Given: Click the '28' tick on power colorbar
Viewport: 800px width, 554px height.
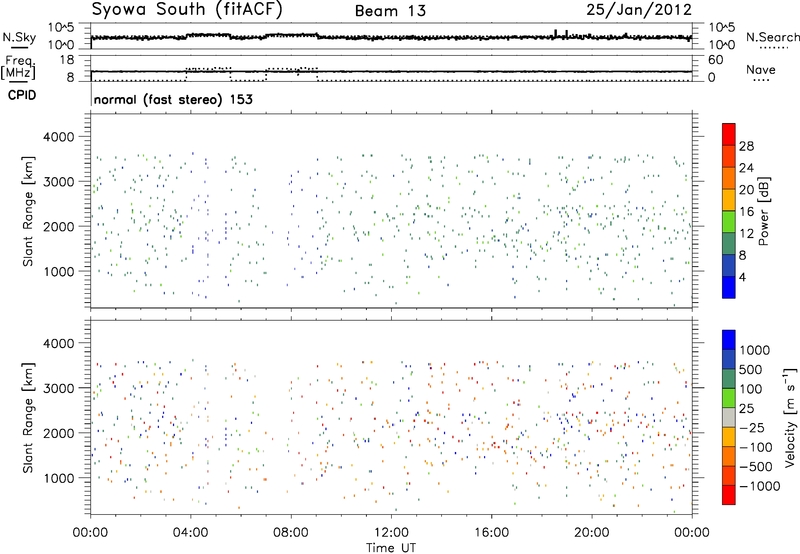Looking at the screenshot, I should (746, 146).
